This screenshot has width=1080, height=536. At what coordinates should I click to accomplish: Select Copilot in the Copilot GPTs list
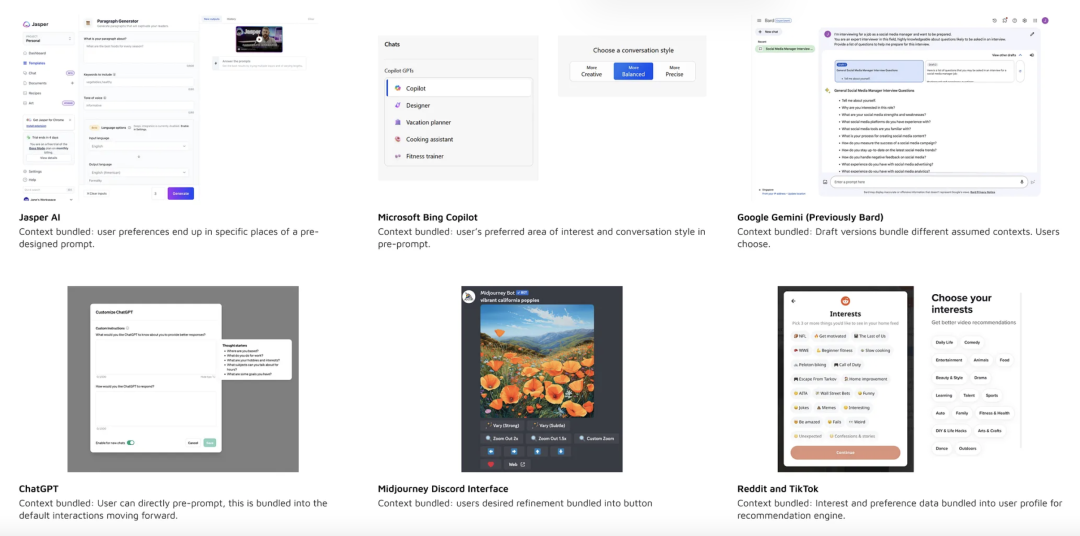pos(459,88)
